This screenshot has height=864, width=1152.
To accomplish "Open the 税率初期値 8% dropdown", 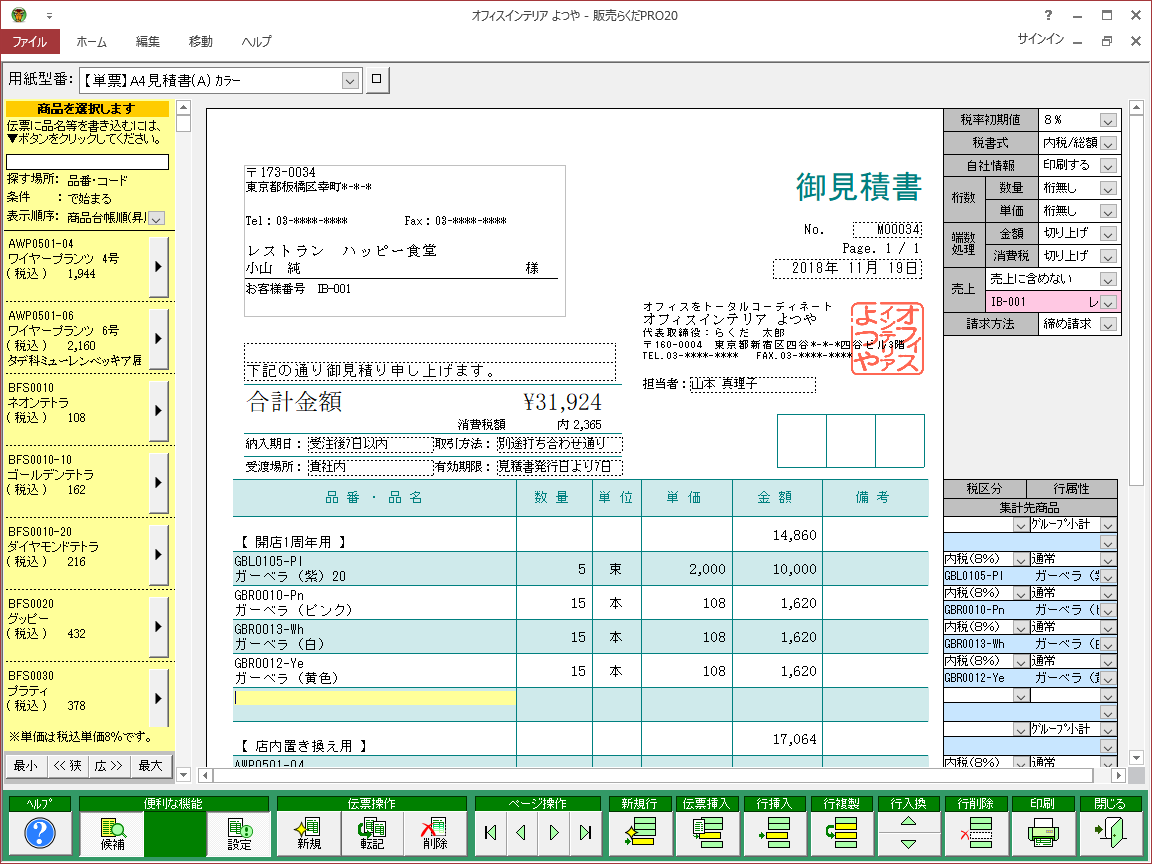I will coord(1108,120).
